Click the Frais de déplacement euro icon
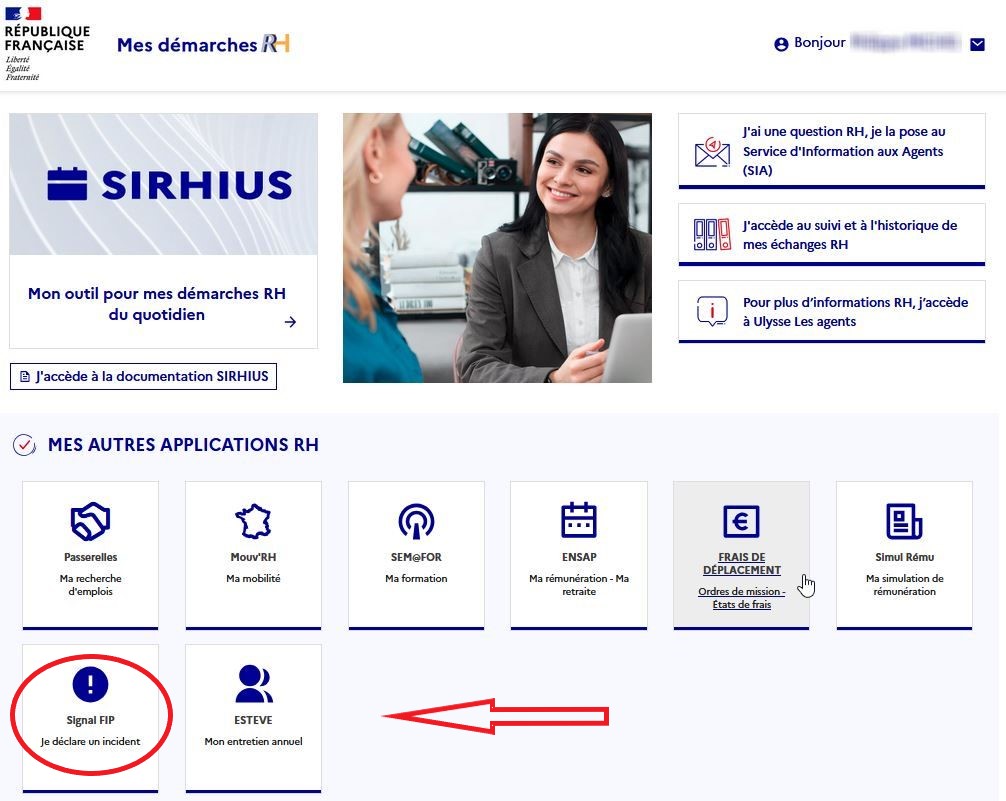 (x=742, y=521)
